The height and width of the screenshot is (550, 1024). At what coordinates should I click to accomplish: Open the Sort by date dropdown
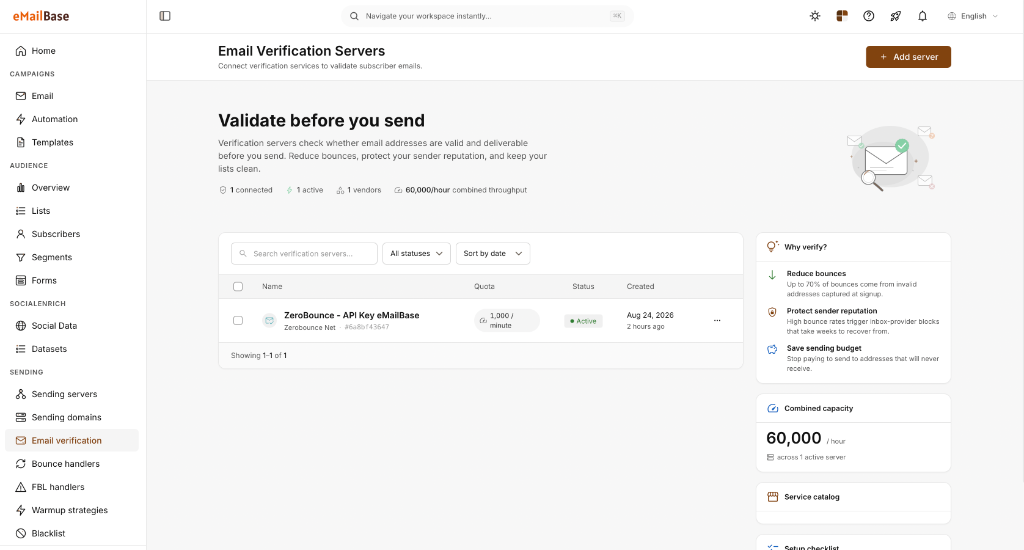tap(492, 253)
